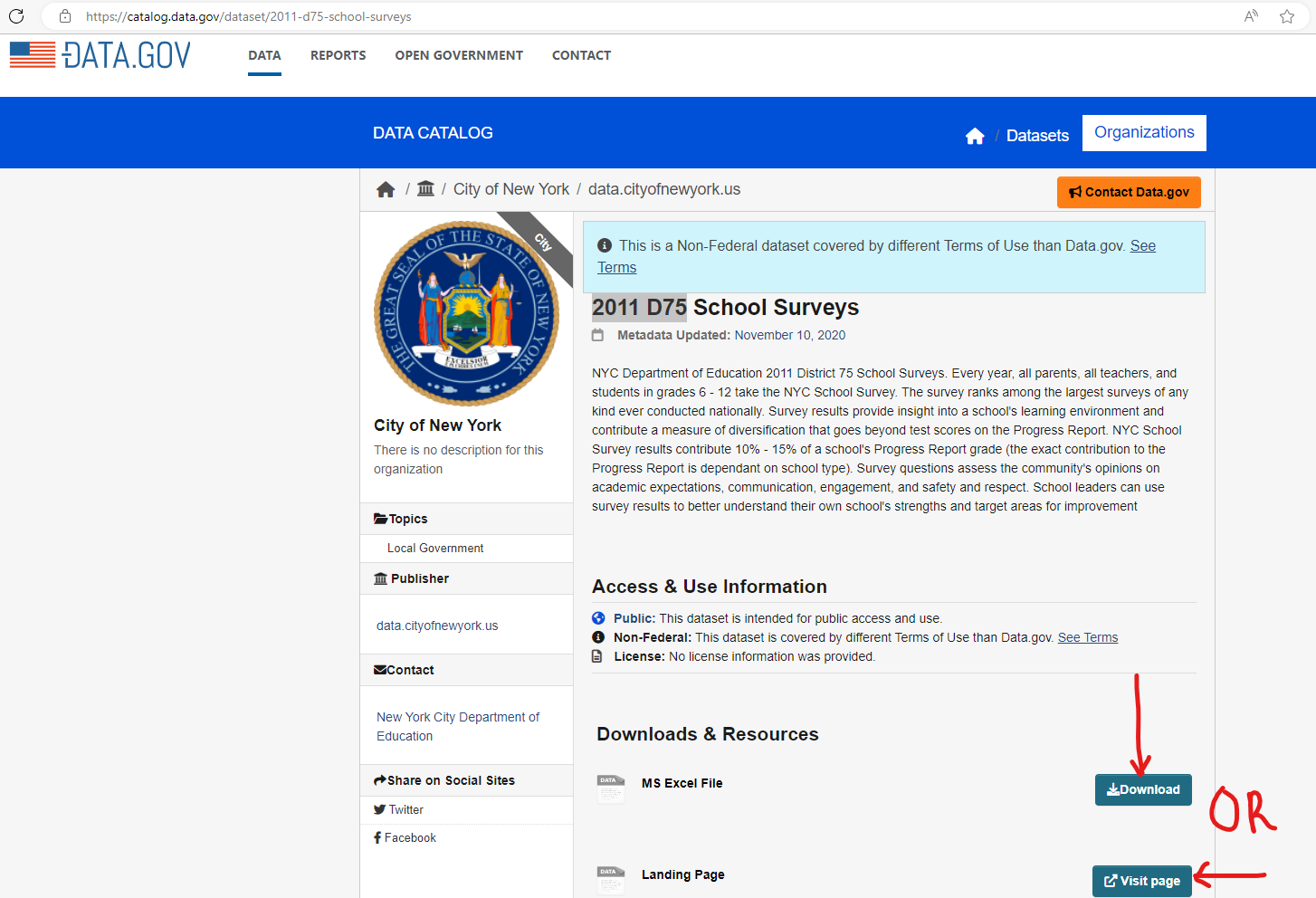Click the Landing Page resource title
1316x898 pixels.
pos(683,874)
